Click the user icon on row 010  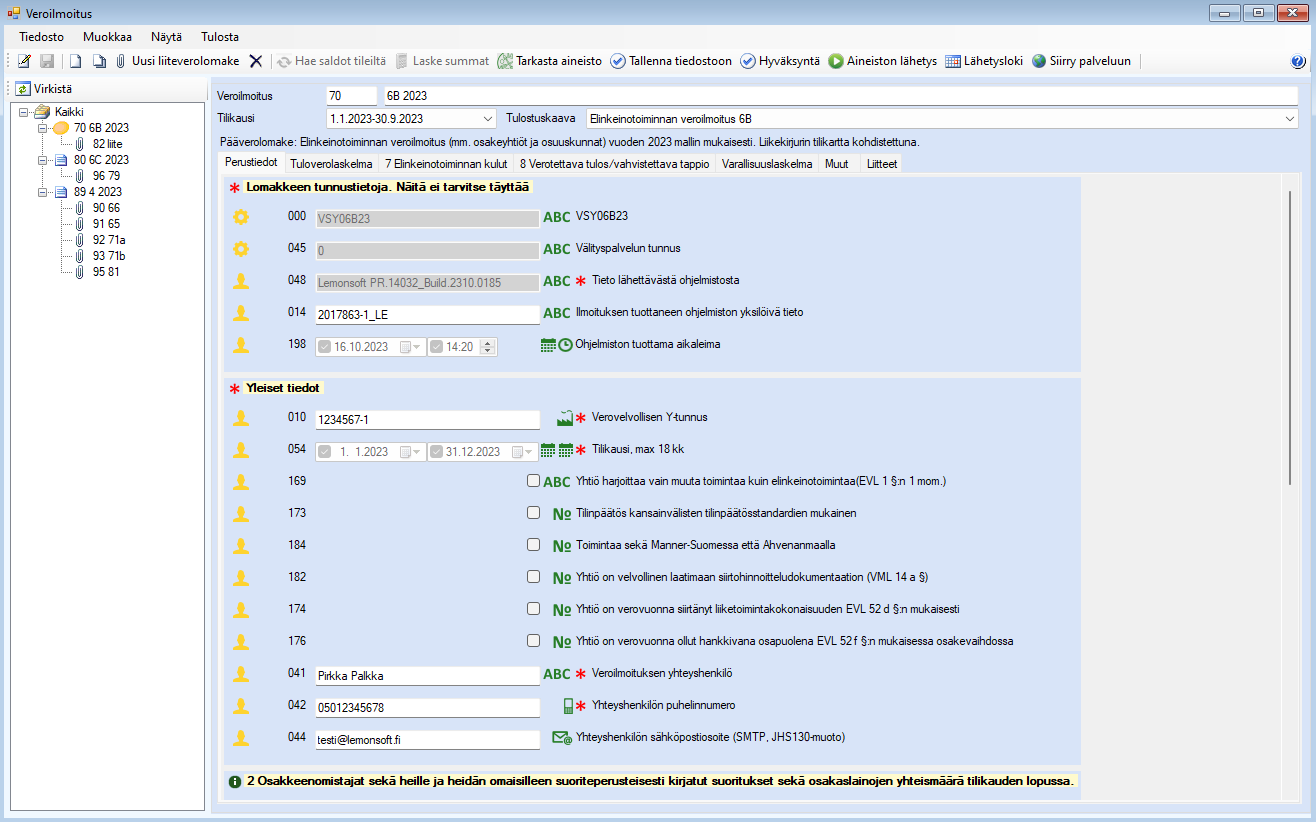tap(240, 418)
